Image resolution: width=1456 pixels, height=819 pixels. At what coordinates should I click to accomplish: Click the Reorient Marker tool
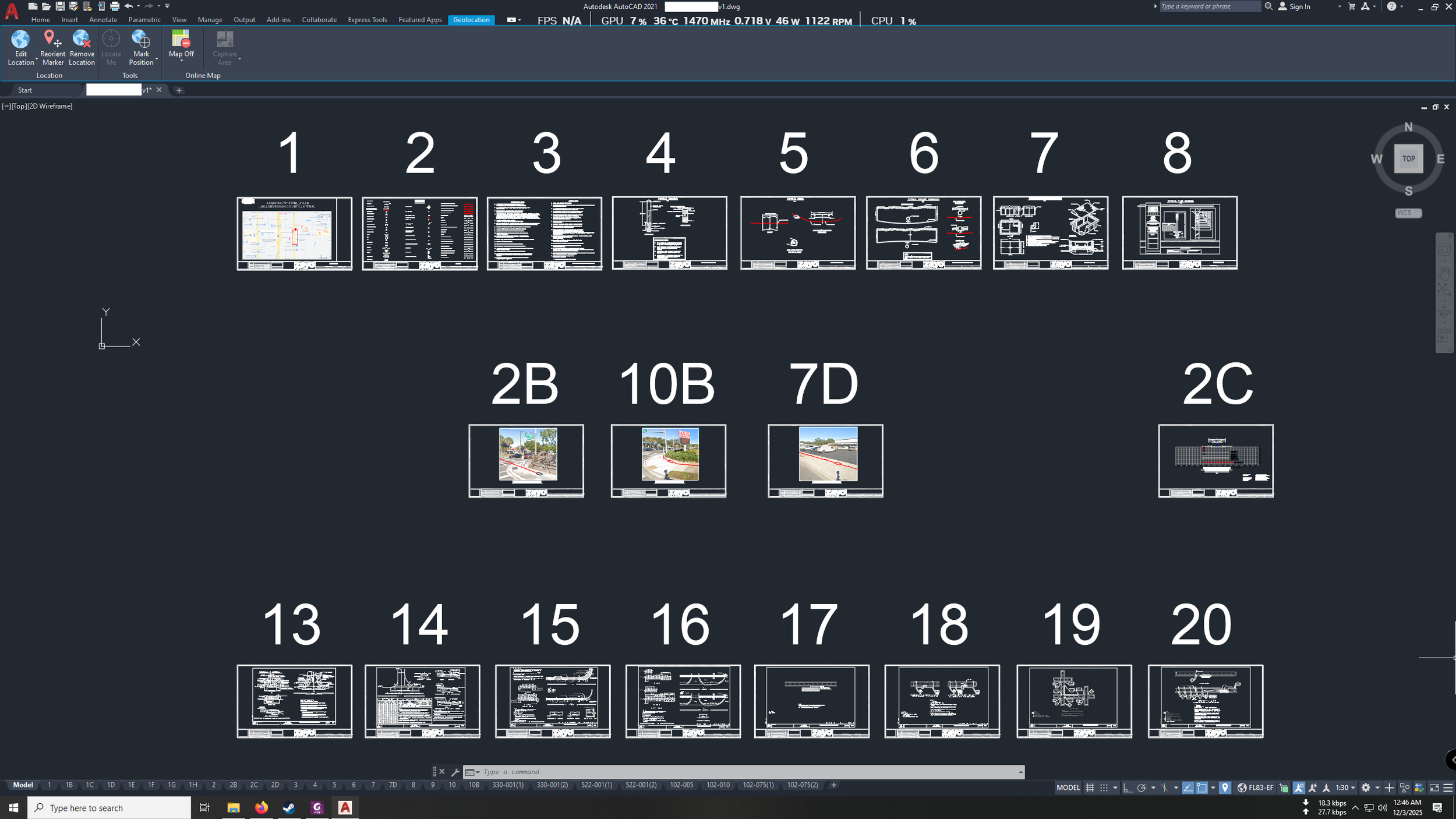coord(52,40)
